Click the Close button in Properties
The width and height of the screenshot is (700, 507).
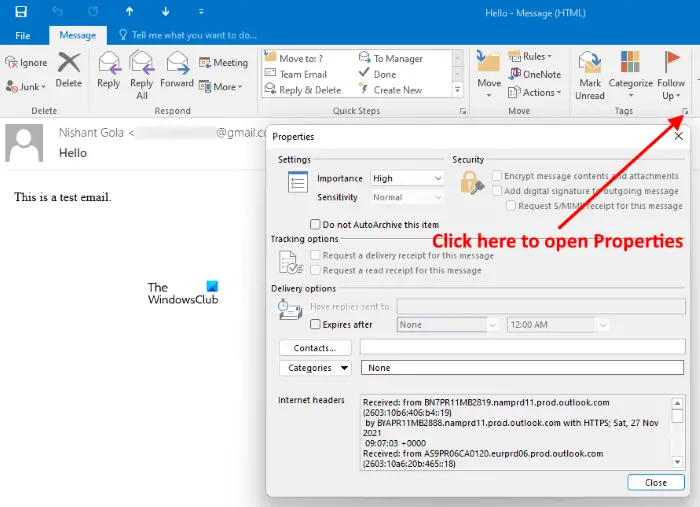click(655, 482)
